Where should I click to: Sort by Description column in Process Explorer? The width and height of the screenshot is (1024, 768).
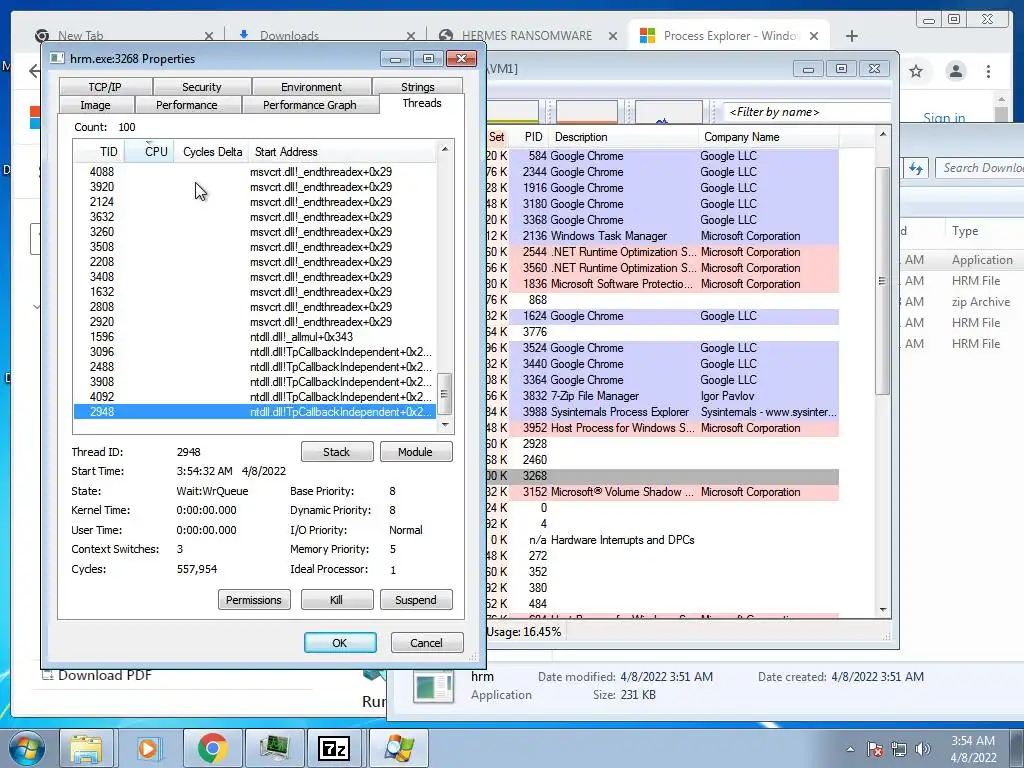(624, 137)
